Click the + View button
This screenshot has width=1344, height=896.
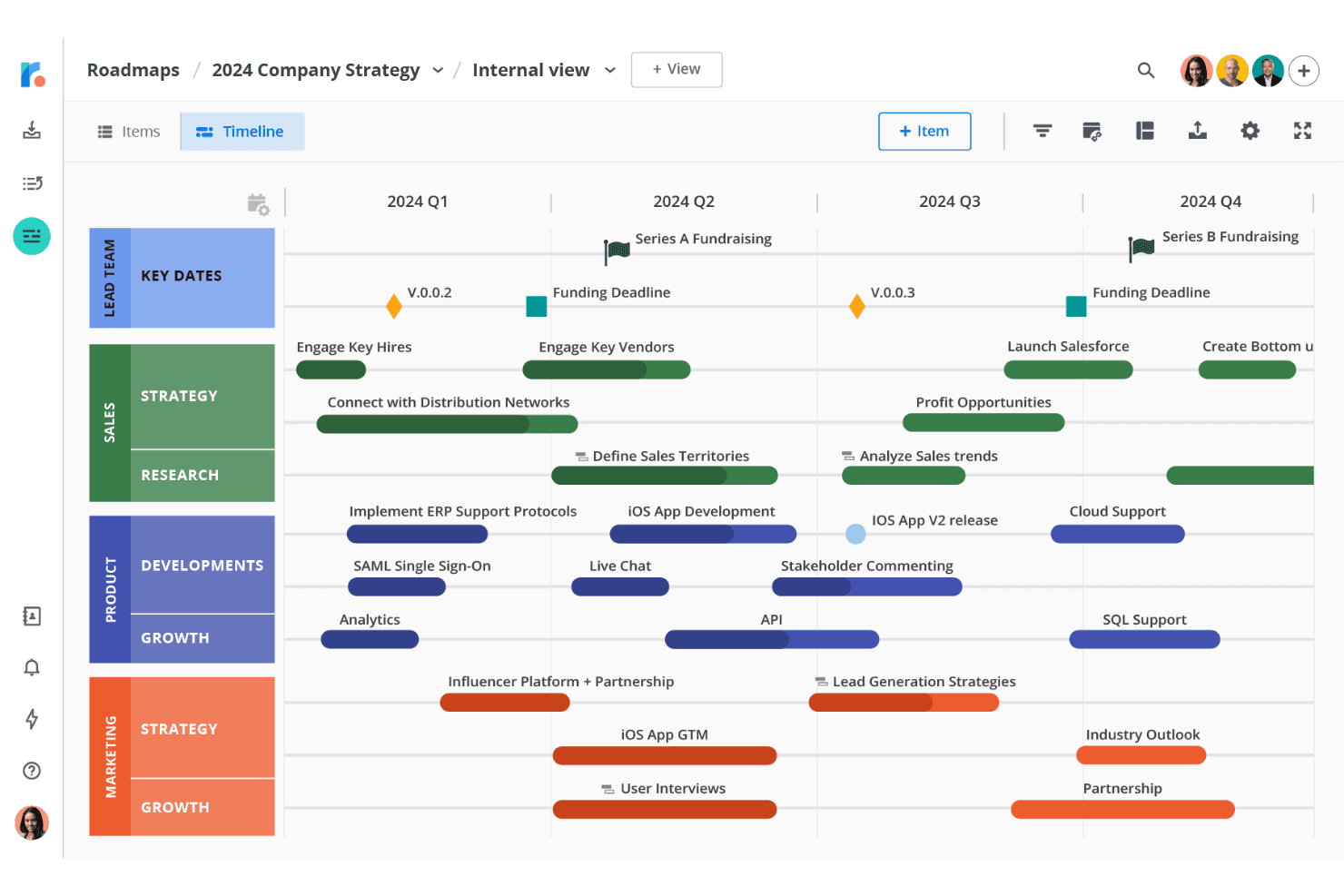pyautogui.click(x=677, y=70)
